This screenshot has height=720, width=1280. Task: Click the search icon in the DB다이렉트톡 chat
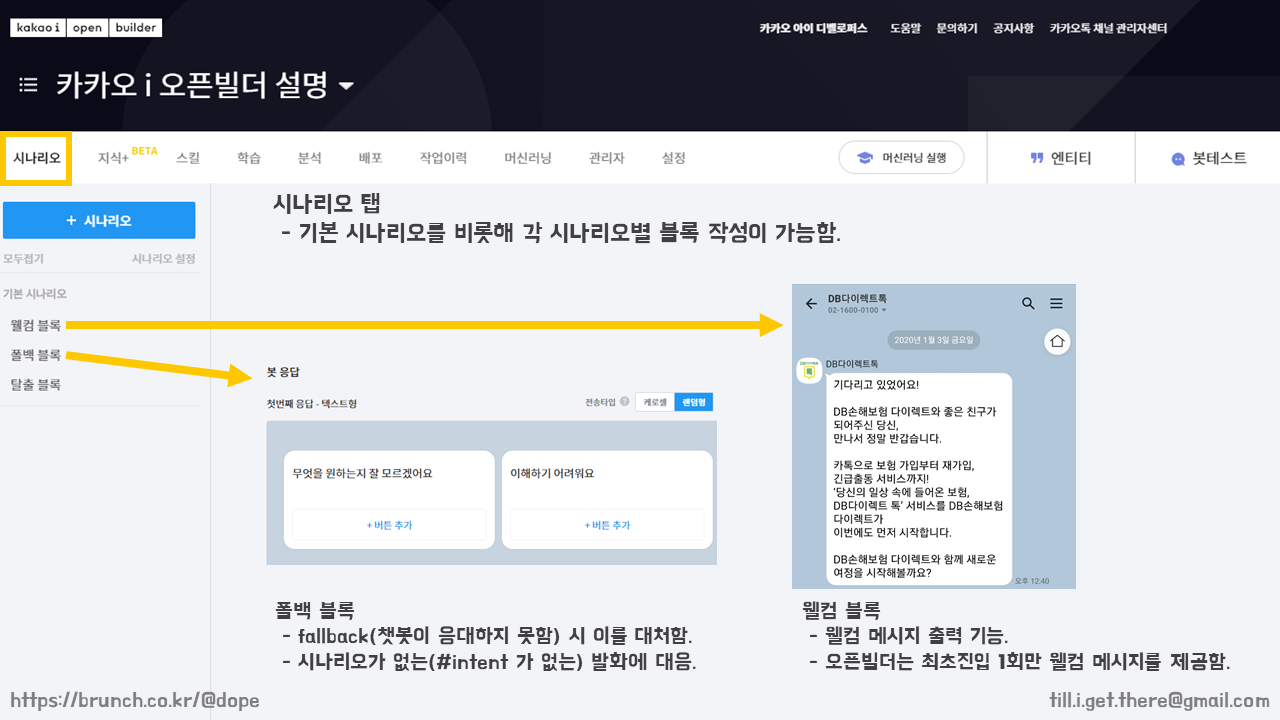[1028, 303]
